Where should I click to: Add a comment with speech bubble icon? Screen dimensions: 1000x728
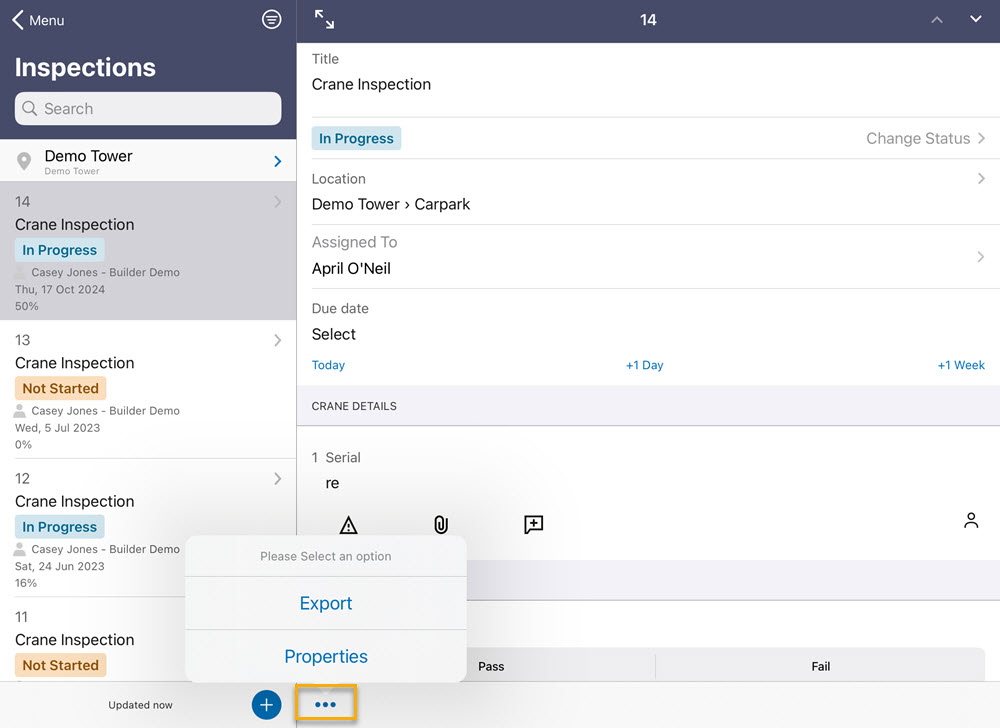(533, 525)
